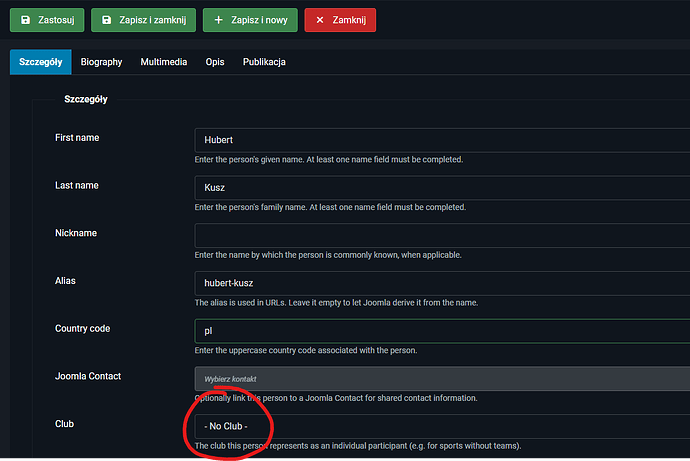Click the Szczegóły fieldset heading
This screenshot has width=690, height=461.
pos(86,99)
